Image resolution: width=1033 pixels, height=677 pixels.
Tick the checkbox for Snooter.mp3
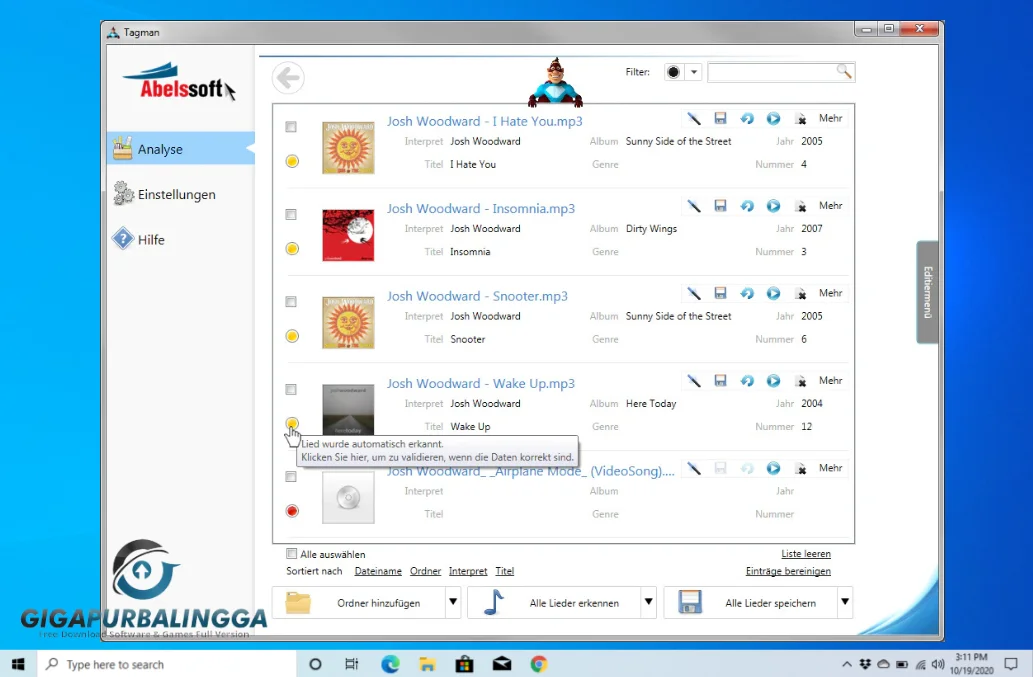point(291,302)
